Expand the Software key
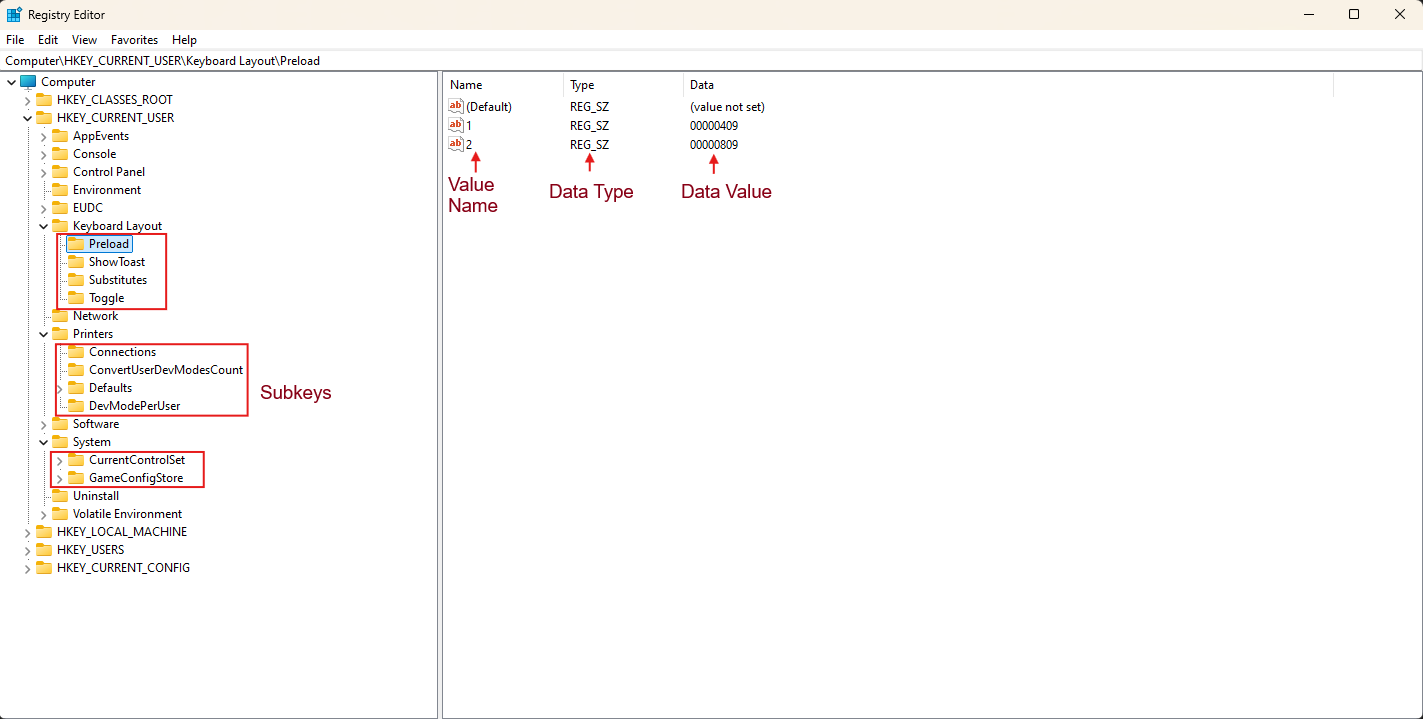1423x719 pixels. point(43,424)
